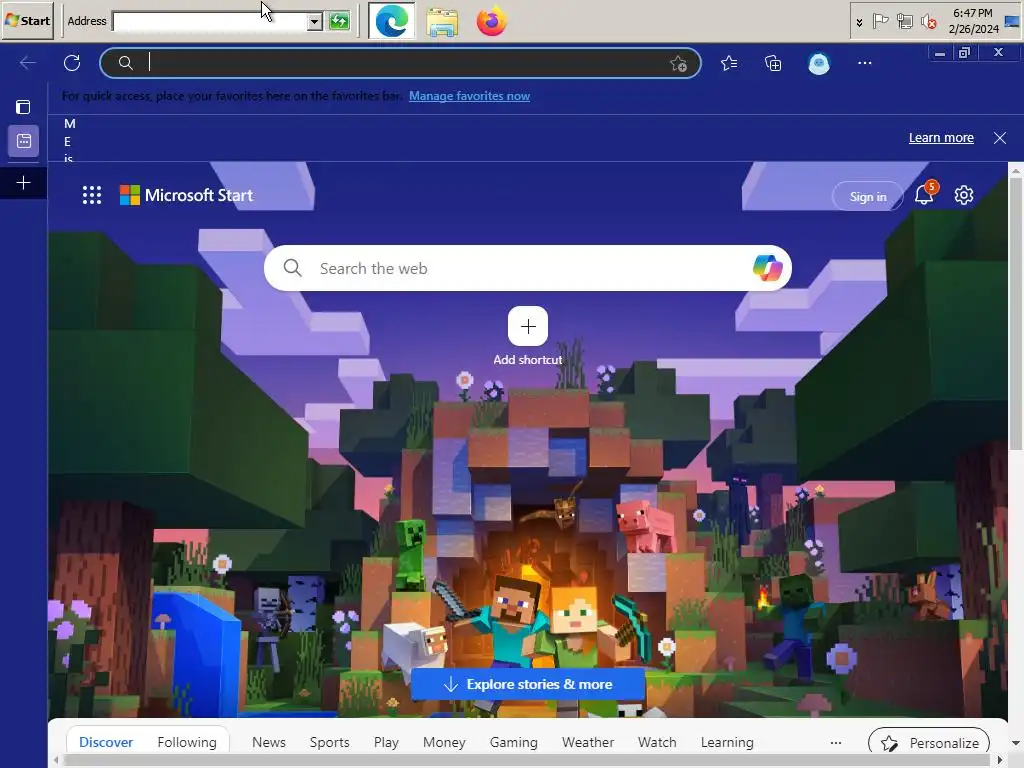Viewport: 1024px width, 768px height.
Task: Launch Firefox from the taskbar
Action: coord(492,21)
